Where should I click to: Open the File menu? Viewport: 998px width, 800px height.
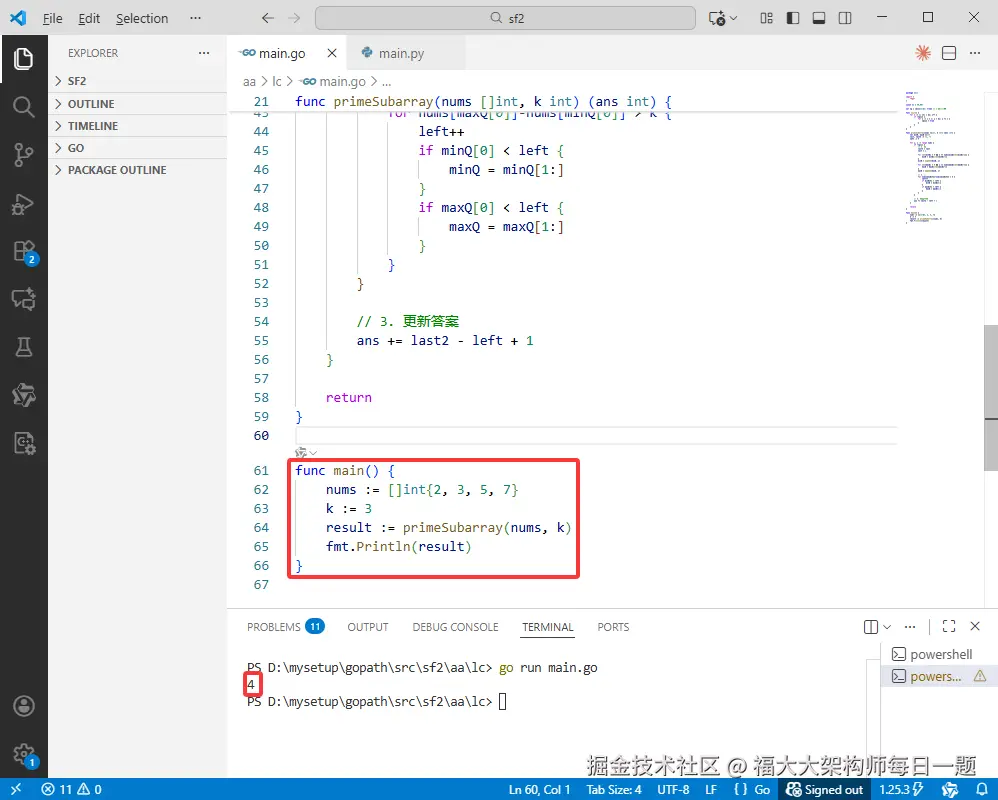[x=52, y=18]
